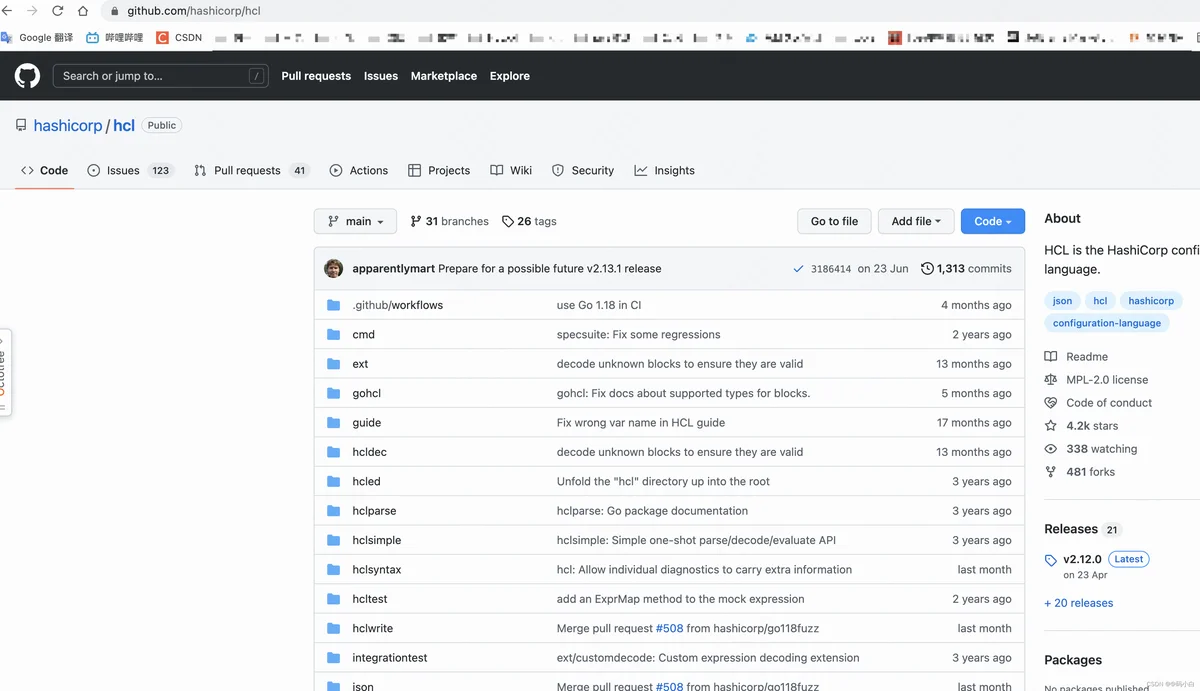1200x691 pixels.
Task: Open the 哔哩哔哩 bookmark
Action: pos(115,38)
